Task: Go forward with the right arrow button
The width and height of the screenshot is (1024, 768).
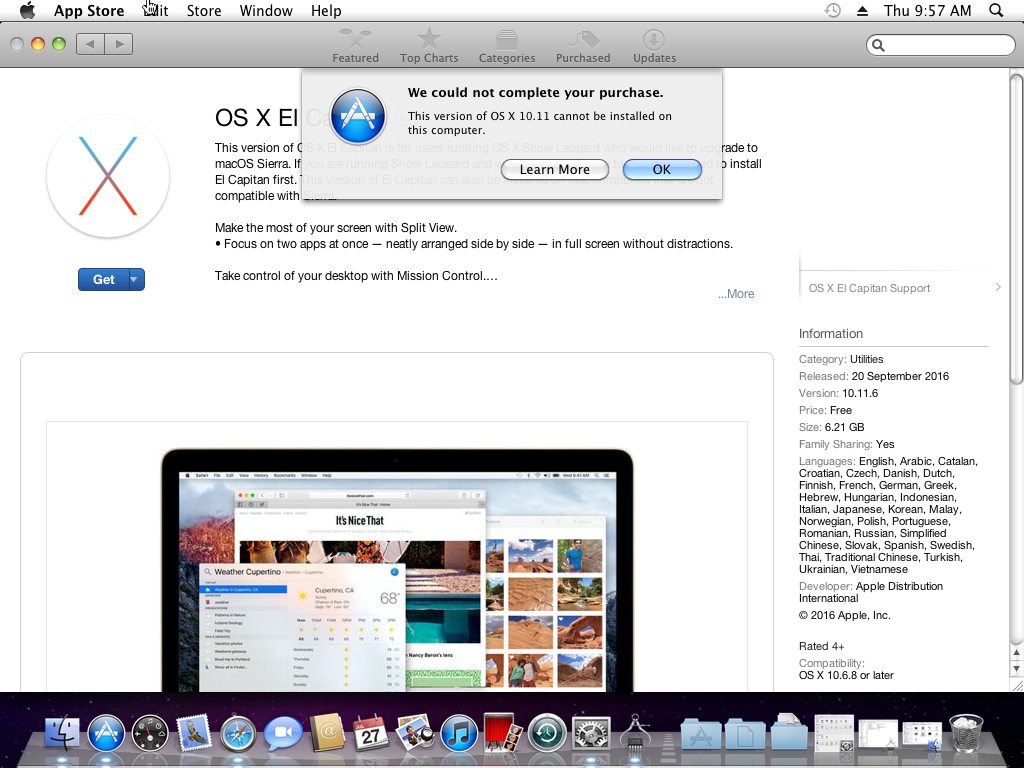Action: coord(119,44)
